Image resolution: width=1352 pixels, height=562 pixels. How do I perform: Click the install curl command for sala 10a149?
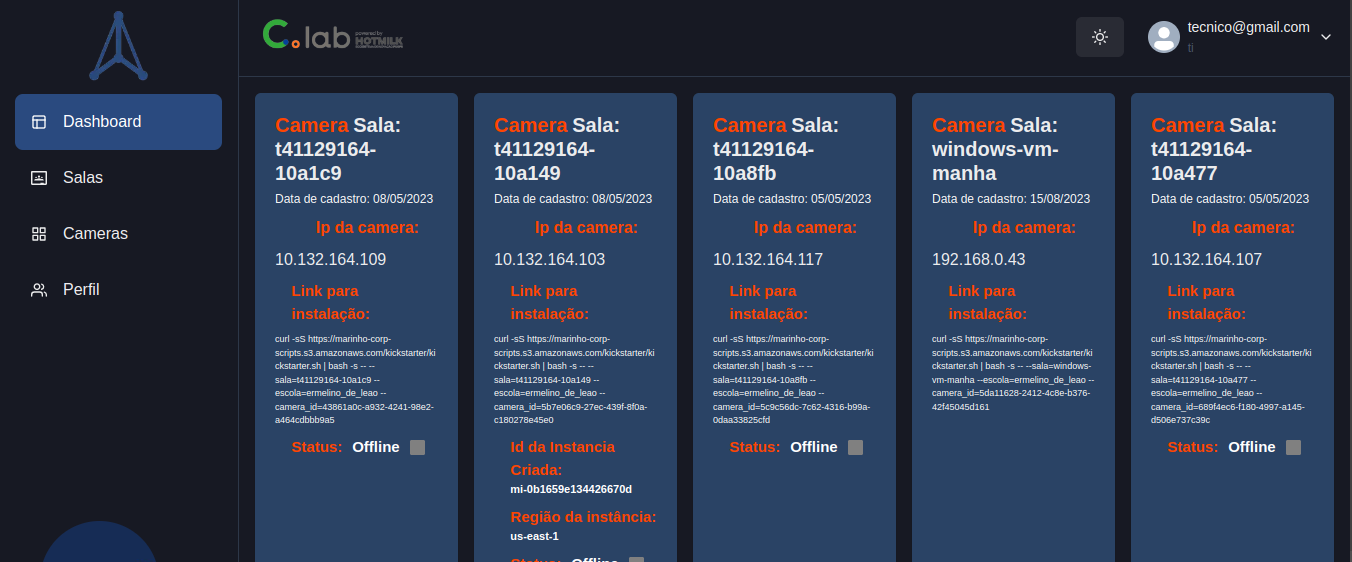tap(575, 380)
